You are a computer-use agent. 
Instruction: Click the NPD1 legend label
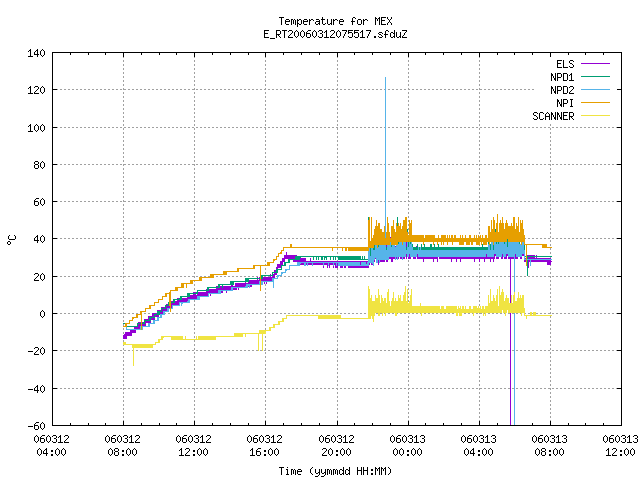click(562, 77)
